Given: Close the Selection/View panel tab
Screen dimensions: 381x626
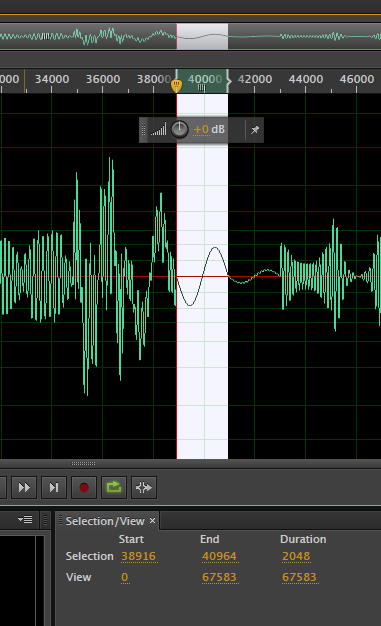Looking at the screenshot, I should tap(152, 521).
